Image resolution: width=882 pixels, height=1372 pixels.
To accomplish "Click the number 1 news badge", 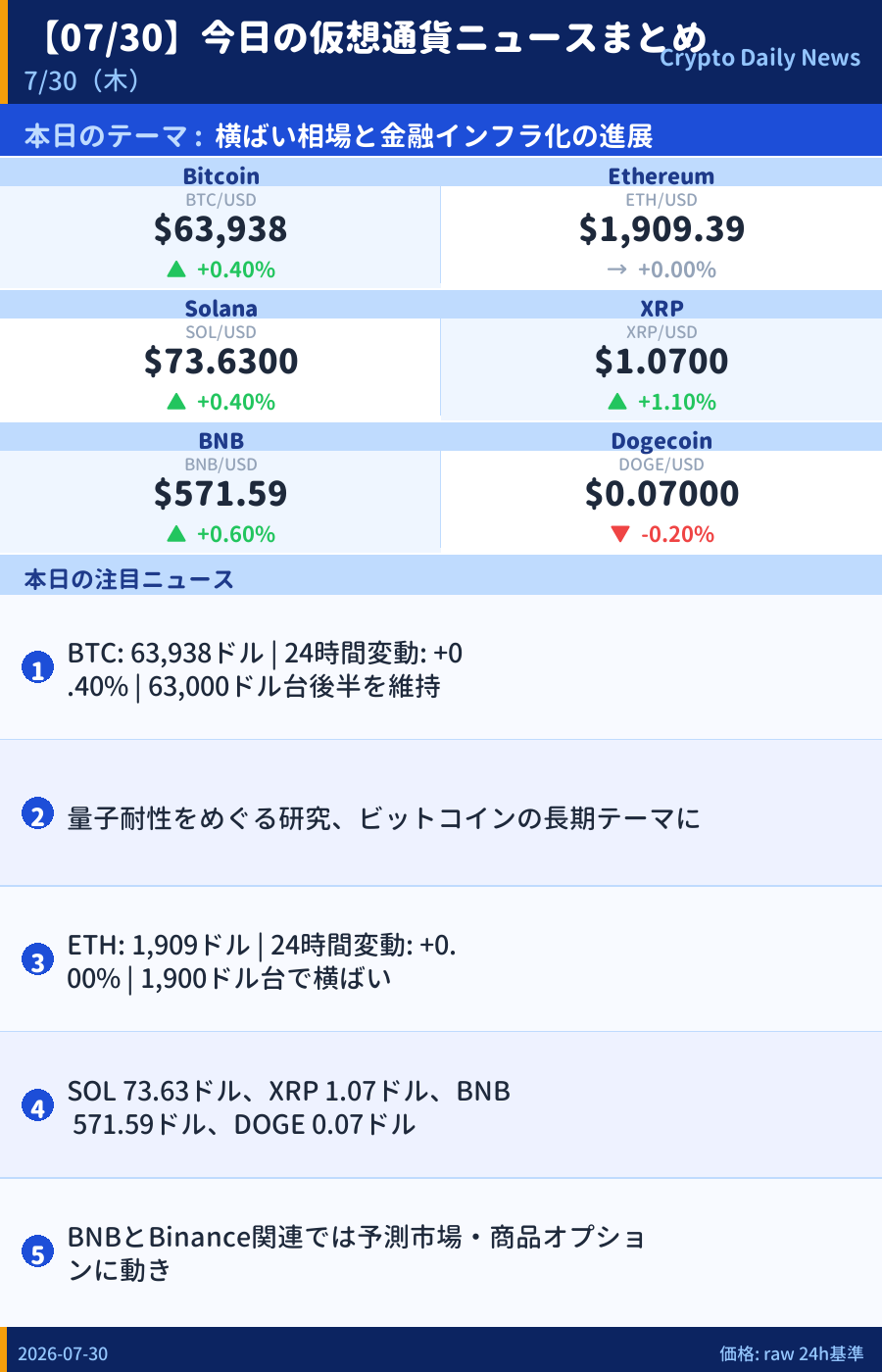I will coord(37,668).
